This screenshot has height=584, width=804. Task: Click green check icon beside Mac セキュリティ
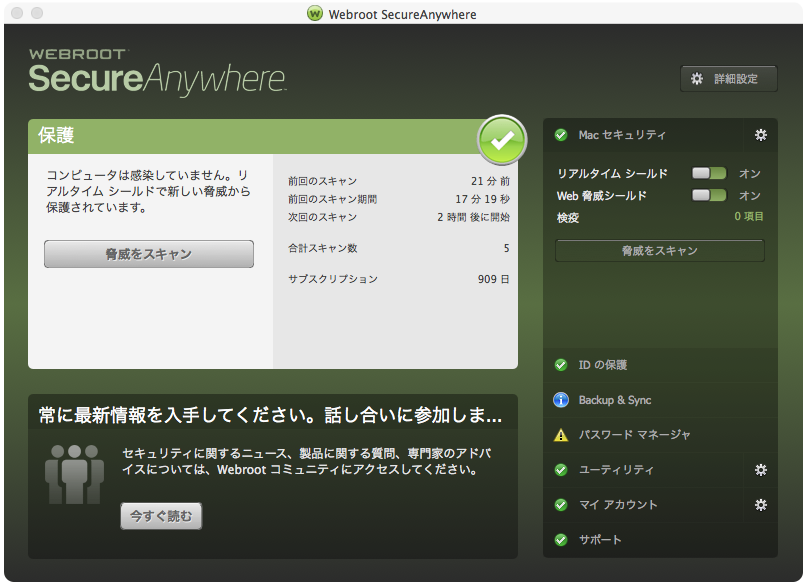coord(561,135)
